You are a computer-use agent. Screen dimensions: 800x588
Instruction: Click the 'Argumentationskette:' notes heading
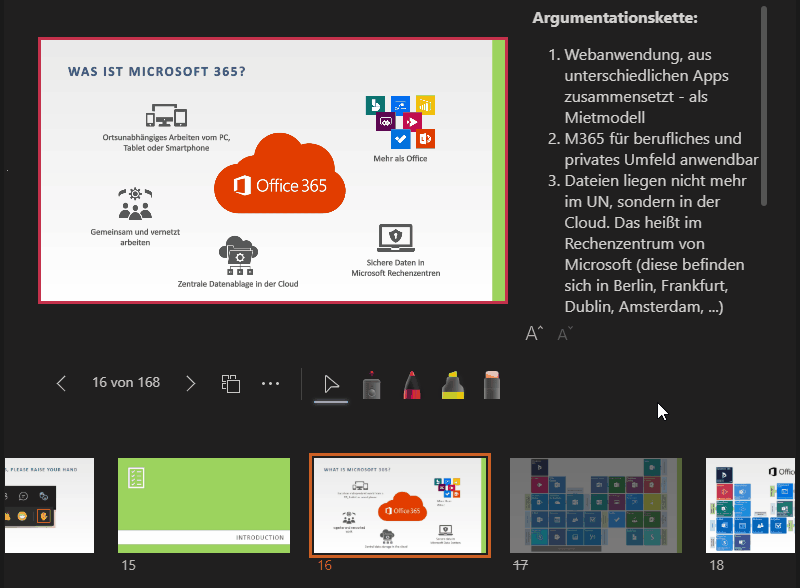[615, 18]
